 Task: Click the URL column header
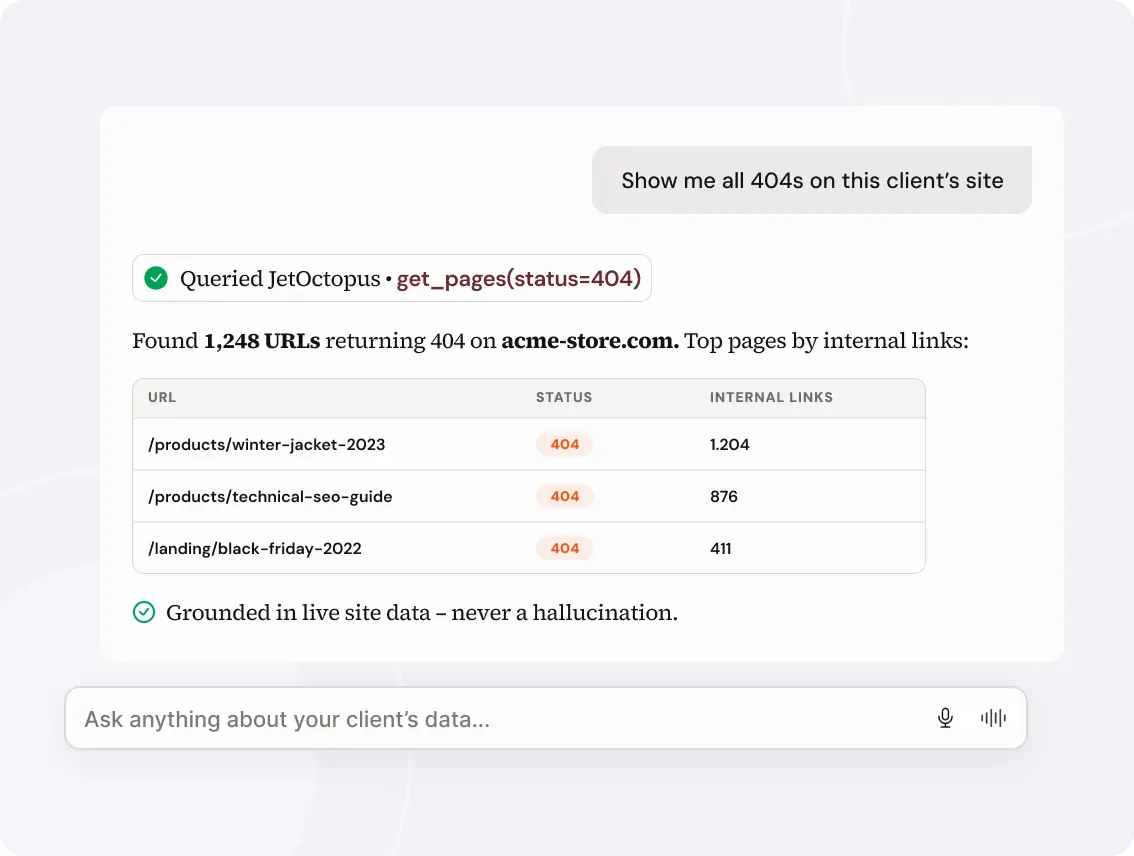tap(162, 397)
